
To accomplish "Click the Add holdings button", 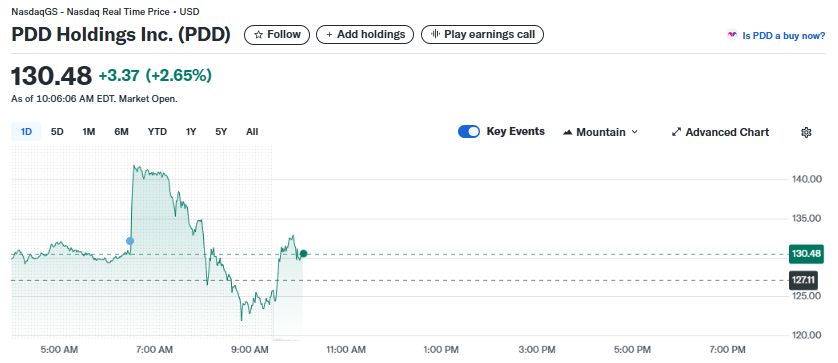I will [x=365, y=35].
